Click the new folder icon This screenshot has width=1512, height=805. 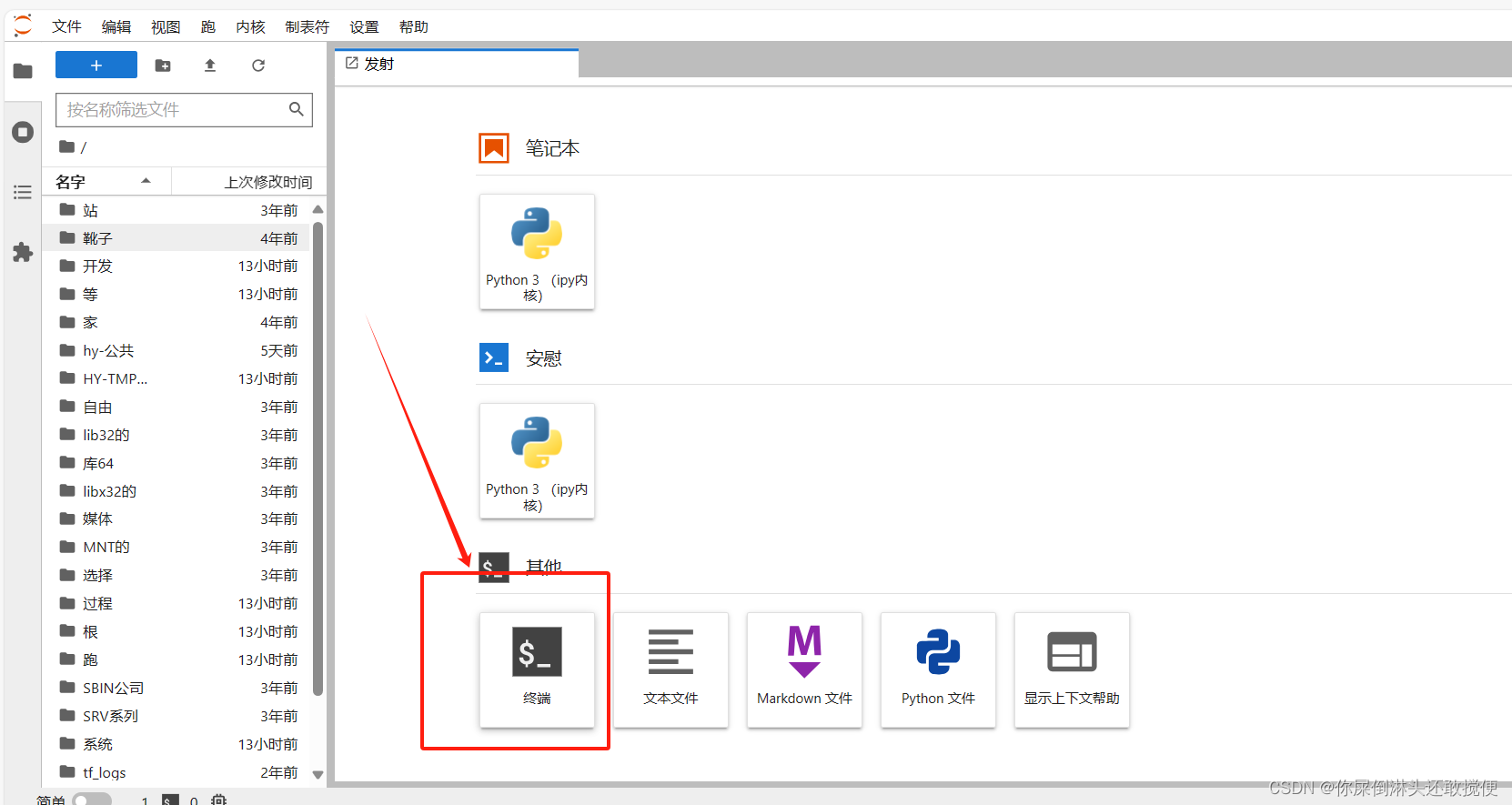163,65
